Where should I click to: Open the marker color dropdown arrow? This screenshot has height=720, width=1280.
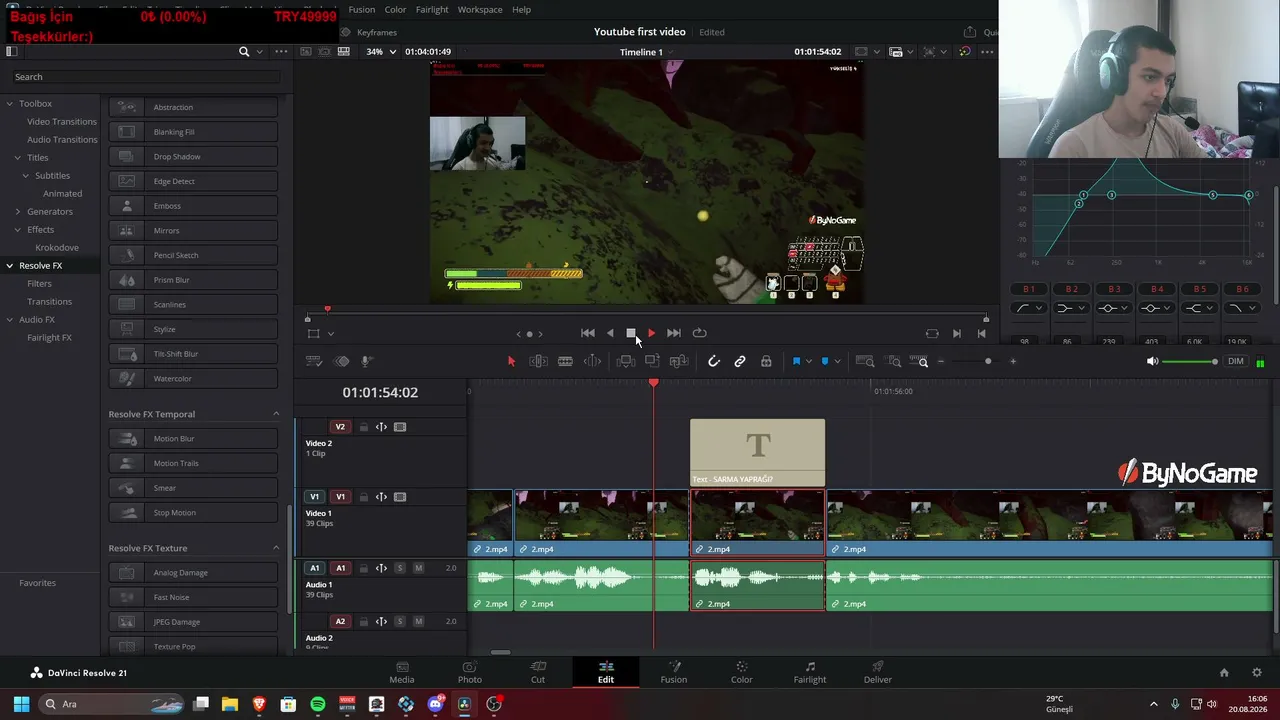837,361
